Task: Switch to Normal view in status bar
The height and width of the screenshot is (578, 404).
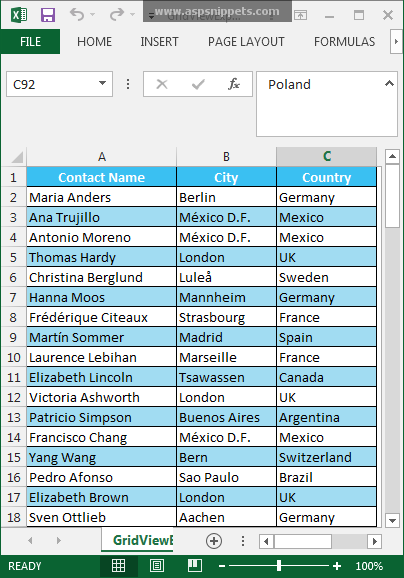Action: (119, 565)
